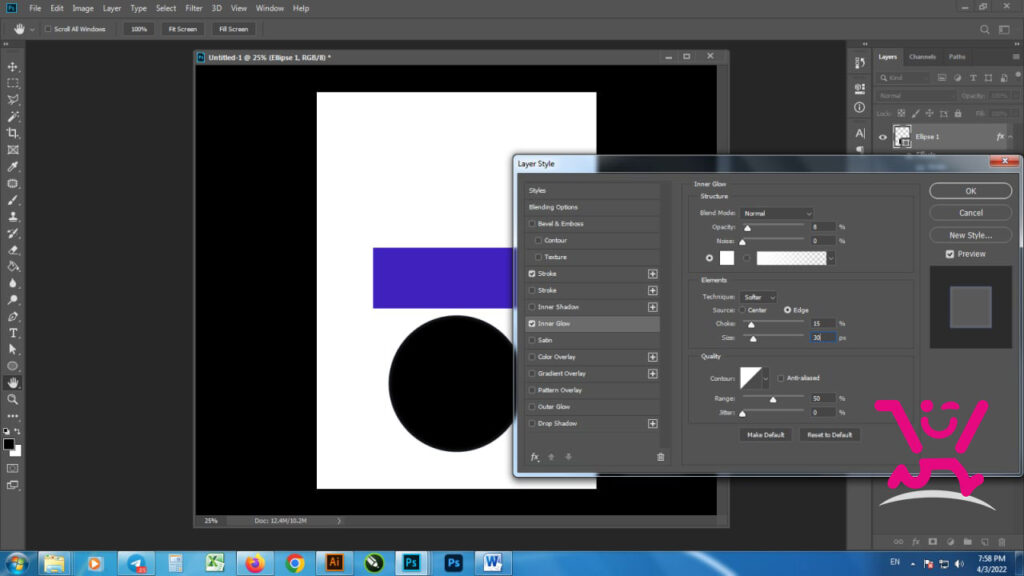Select the Center source radio button
The width and height of the screenshot is (1024, 576).
(743, 310)
